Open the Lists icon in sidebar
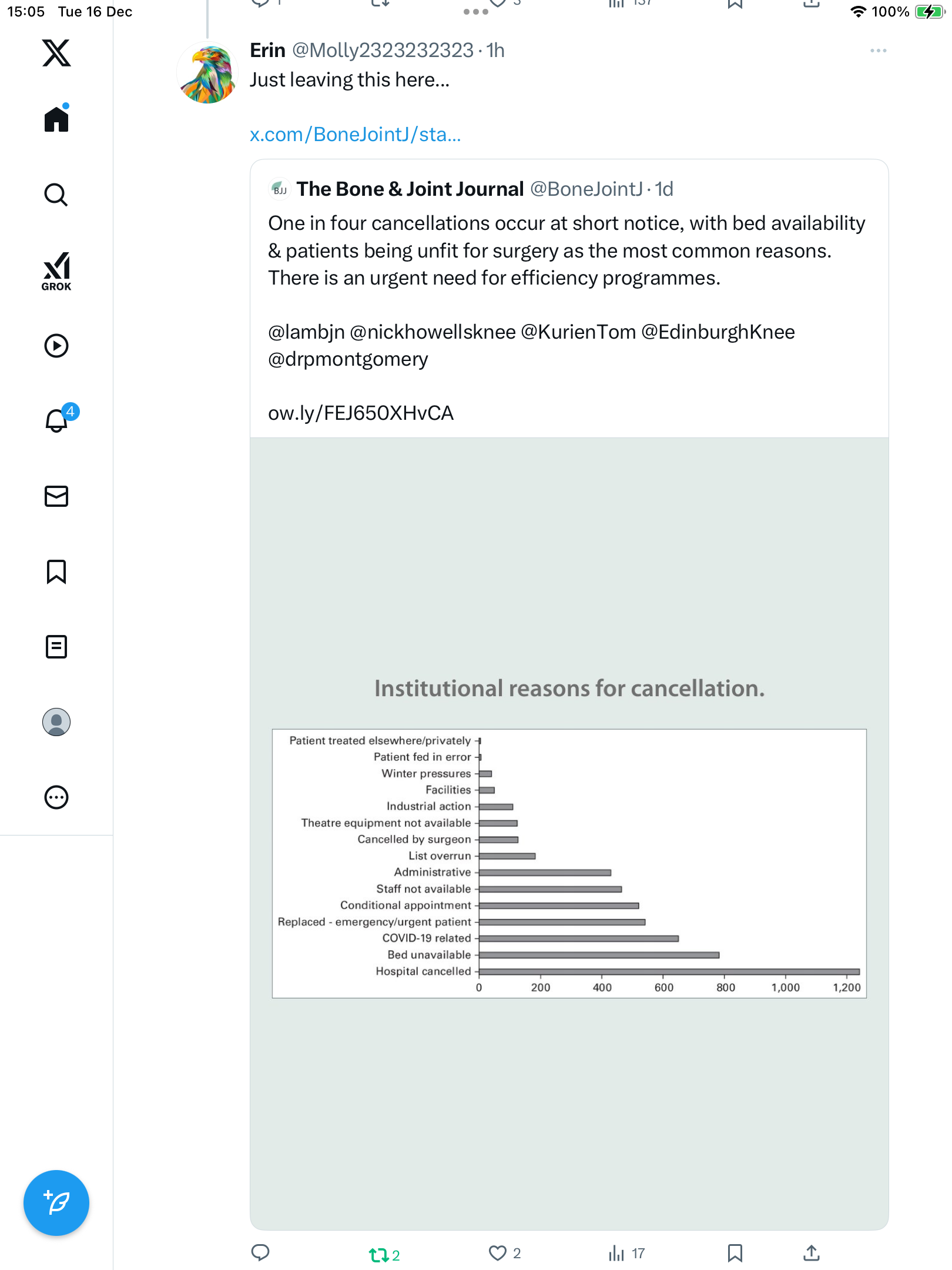The width and height of the screenshot is (952, 1270). (56, 647)
